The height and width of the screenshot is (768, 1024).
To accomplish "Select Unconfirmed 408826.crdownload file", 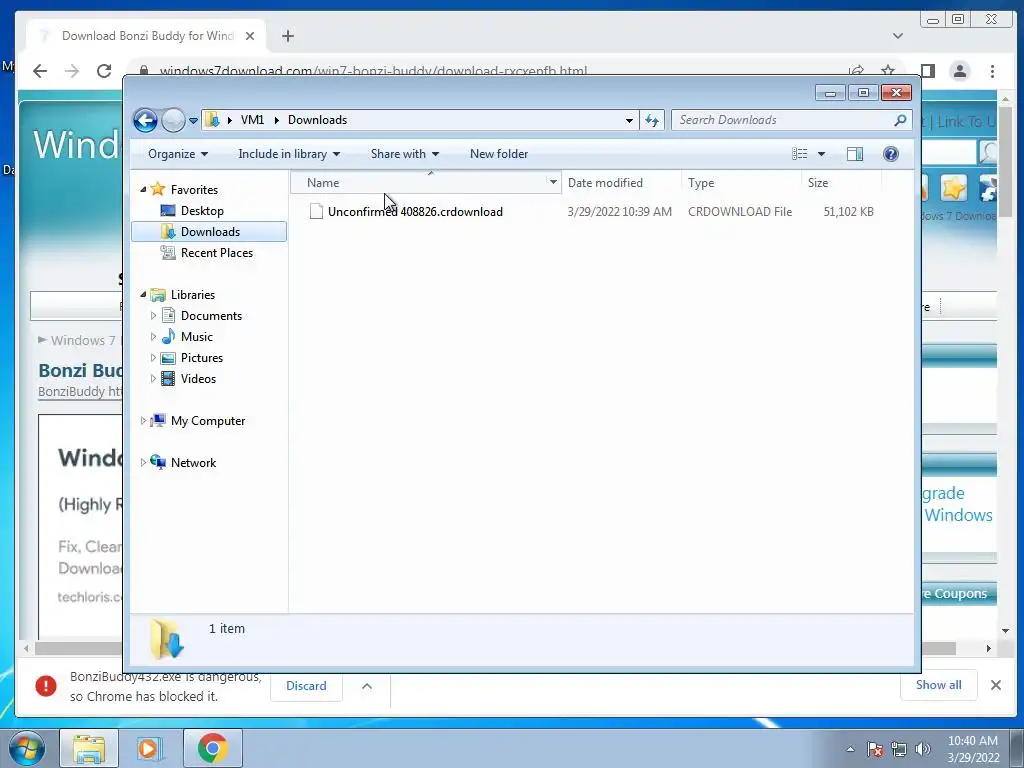I will coord(415,212).
